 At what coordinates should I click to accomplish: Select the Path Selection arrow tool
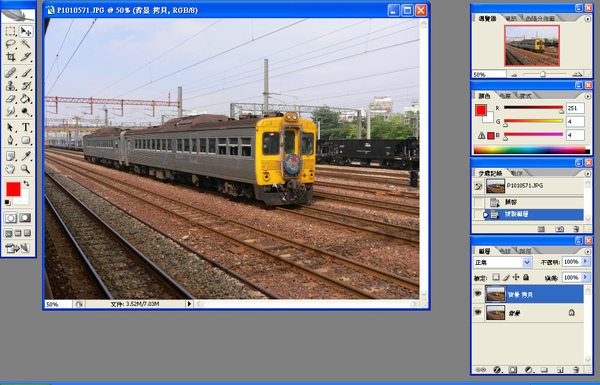11,127
